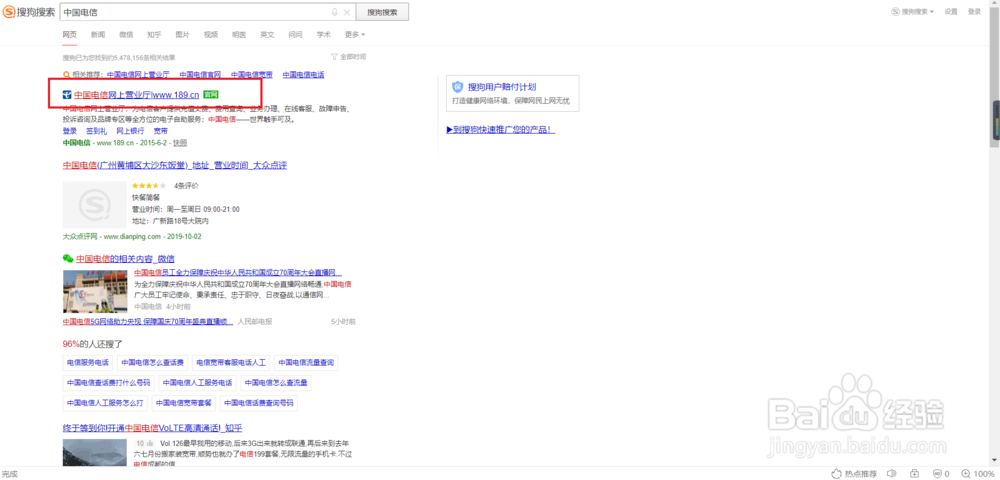The image size is (1000, 480).
Task: Switch to the 新闻 tab
Action: (98, 34)
